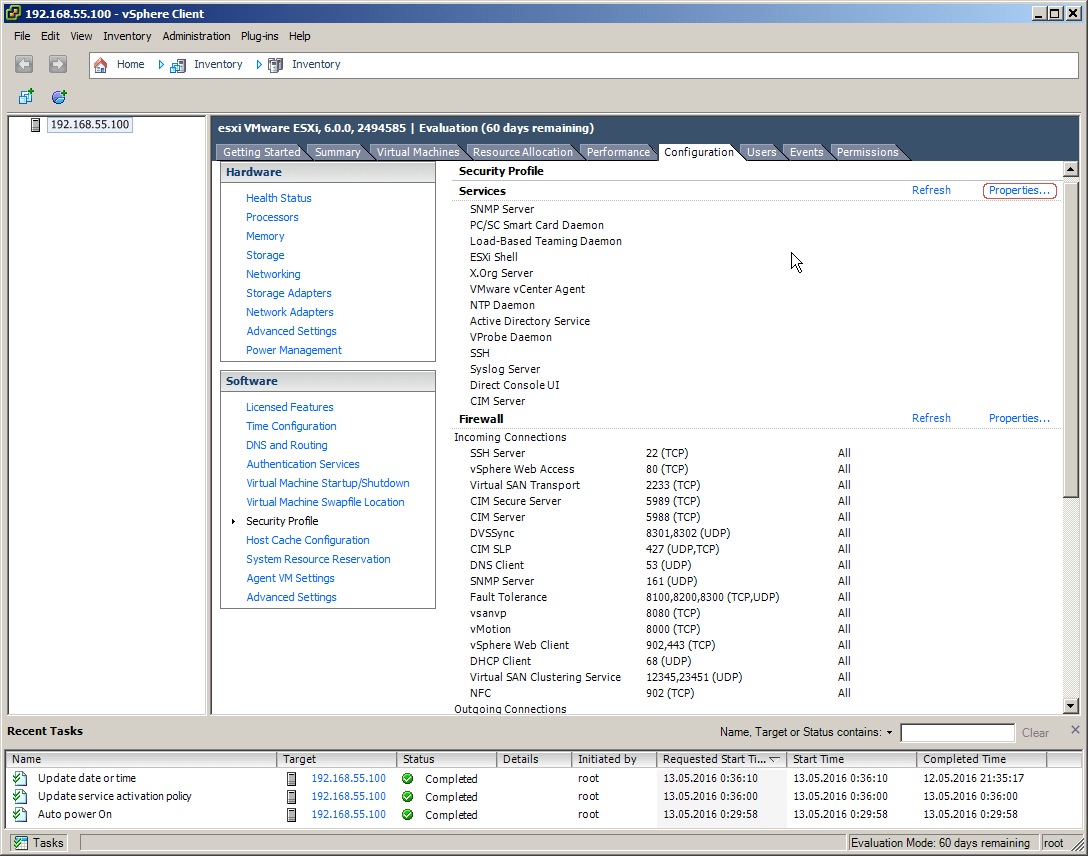Click the scroll down arrow in Configuration panel
1088x856 pixels.
(1070, 705)
